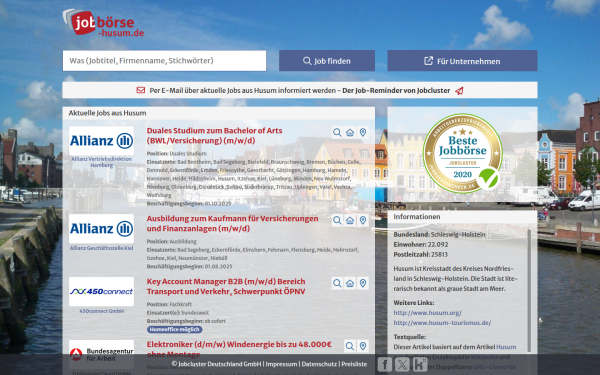Click the jobbörse-husum.de logo
This screenshot has width=600, height=375.
tap(103, 23)
